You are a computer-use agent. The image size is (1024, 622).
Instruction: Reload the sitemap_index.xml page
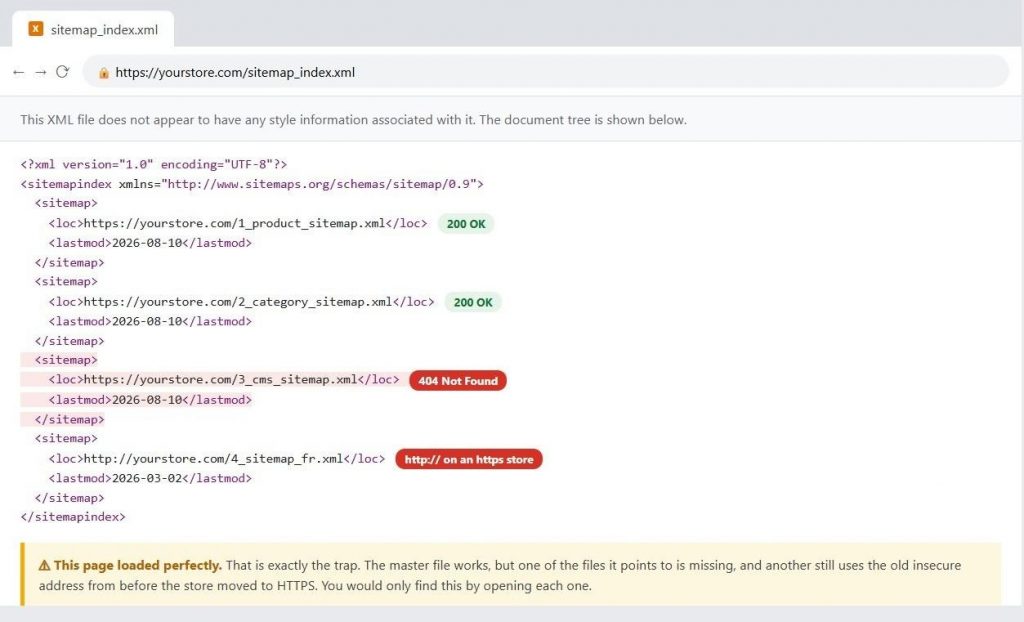(x=63, y=72)
